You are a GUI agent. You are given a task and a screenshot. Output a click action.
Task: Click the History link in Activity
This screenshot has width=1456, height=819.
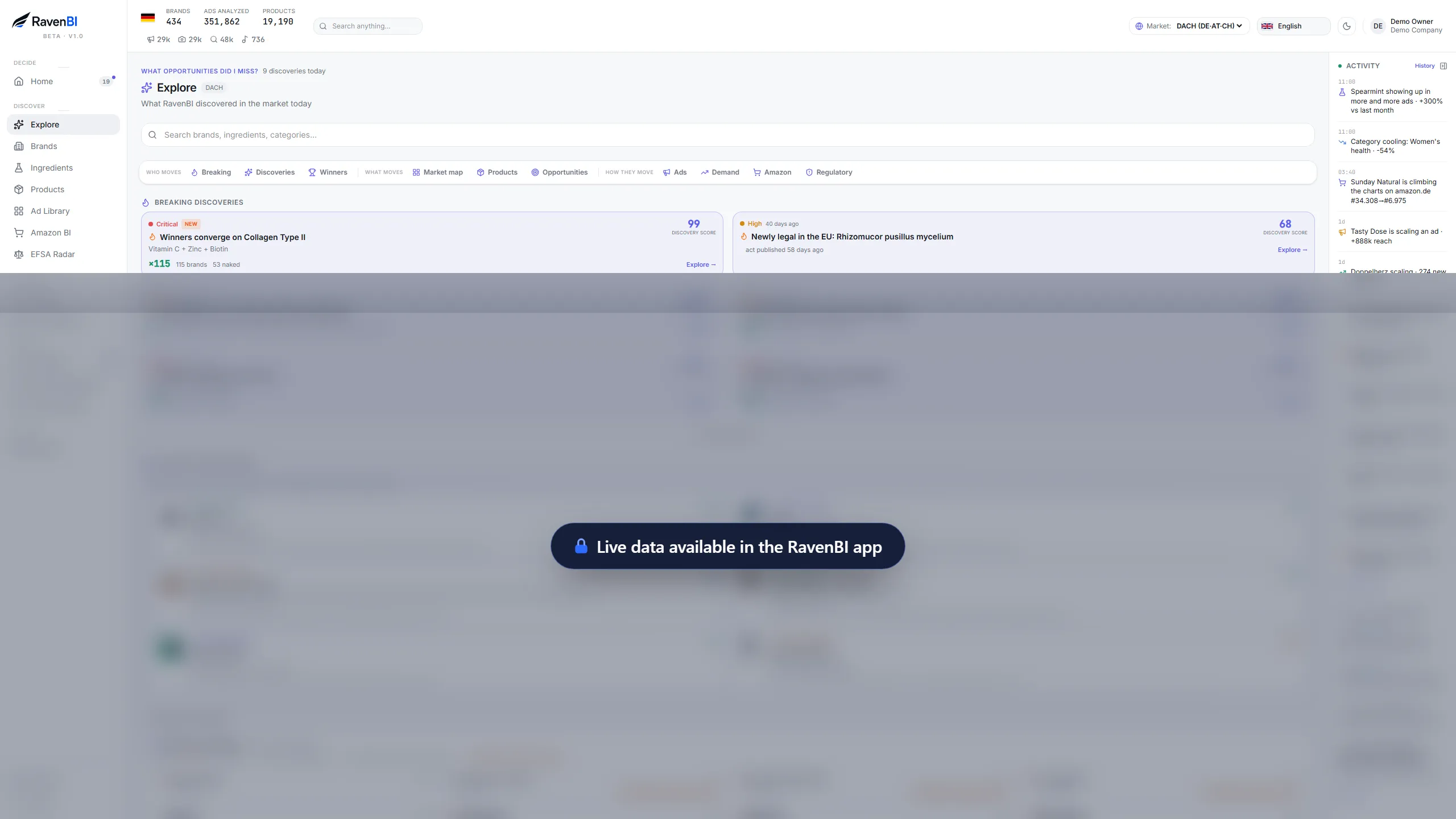click(x=1425, y=66)
